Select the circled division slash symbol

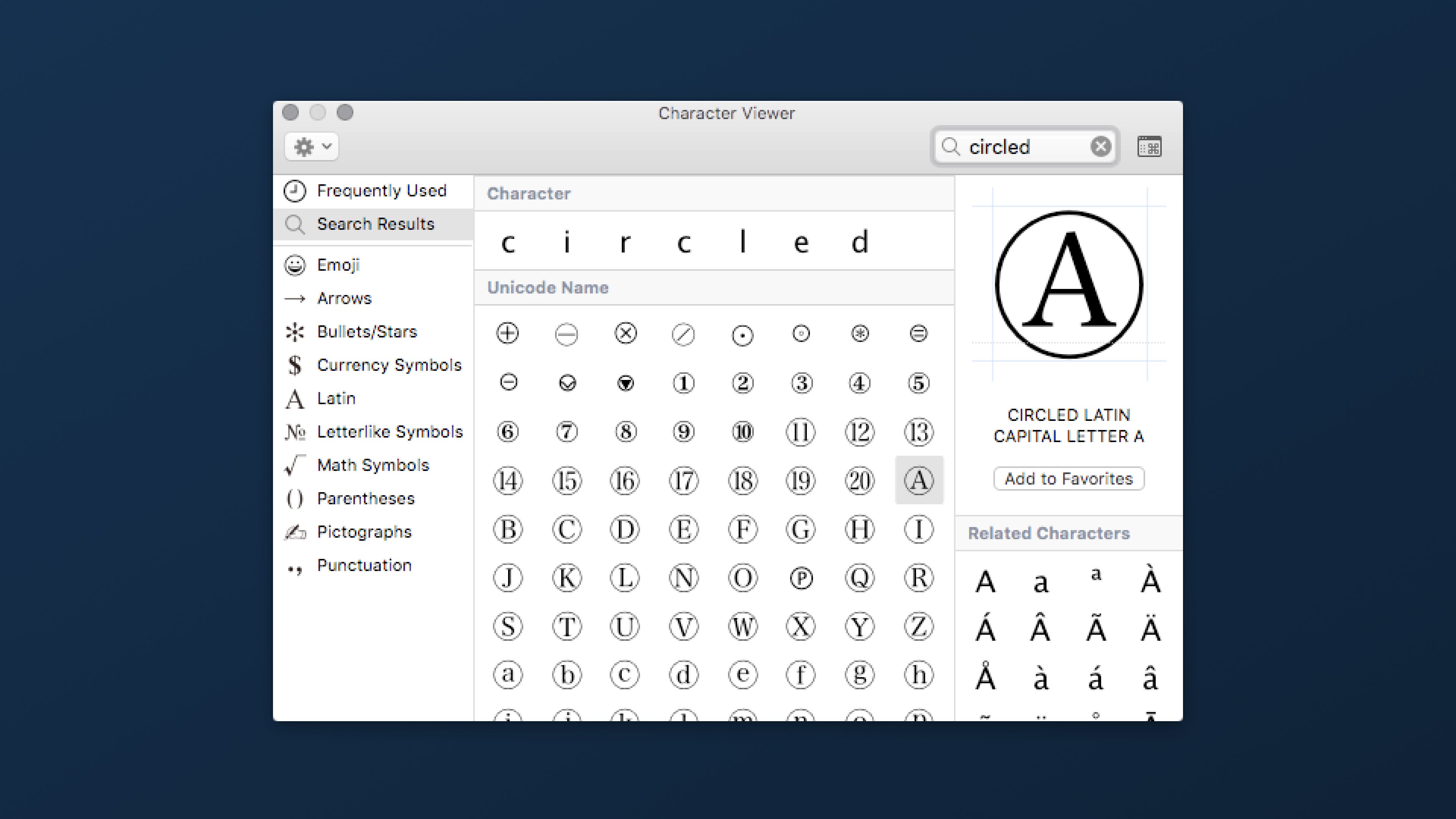click(683, 334)
